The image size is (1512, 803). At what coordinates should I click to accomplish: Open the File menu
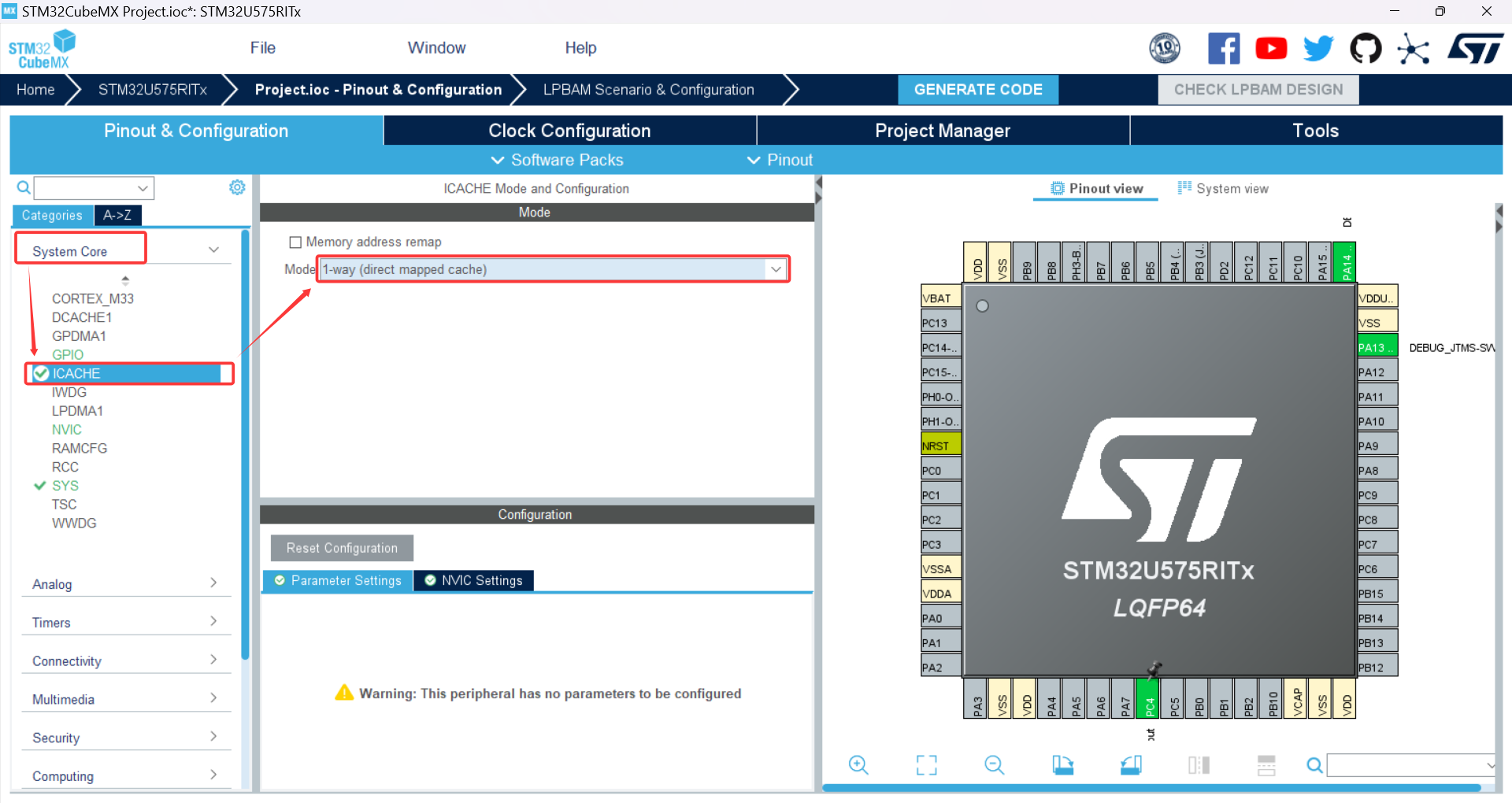click(262, 48)
